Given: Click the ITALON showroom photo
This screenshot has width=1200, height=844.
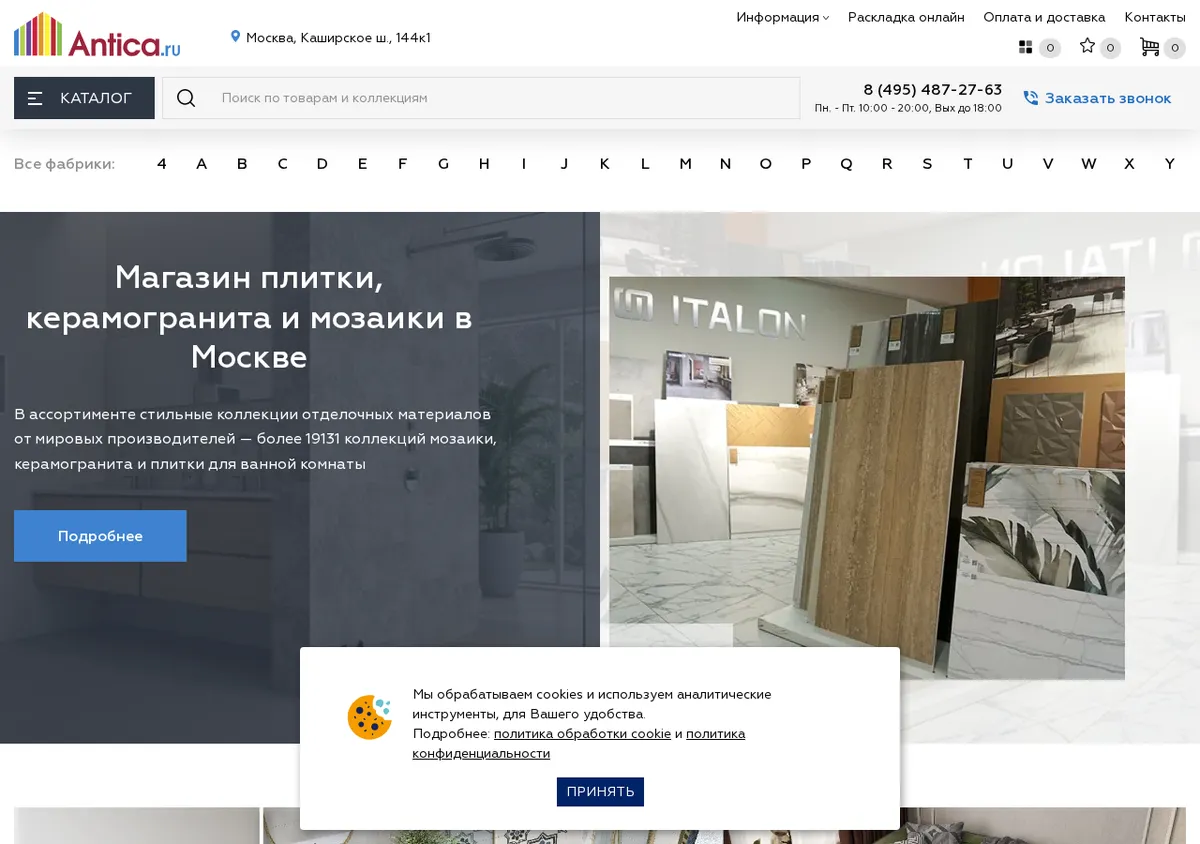Looking at the screenshot, I should 867,478.
